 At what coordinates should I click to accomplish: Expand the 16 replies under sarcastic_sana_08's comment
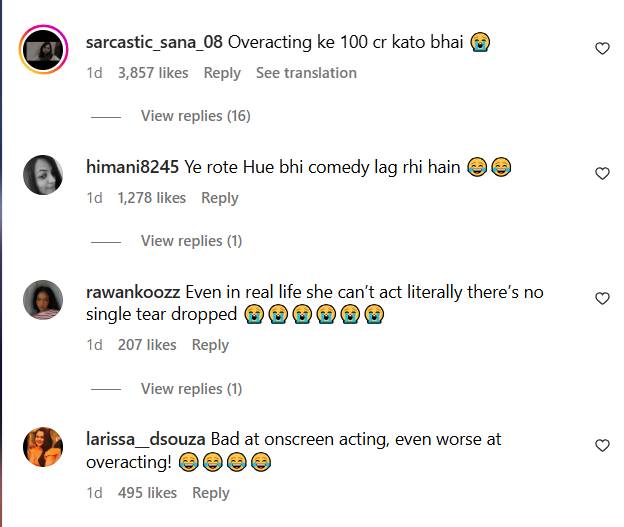(195, 116)
